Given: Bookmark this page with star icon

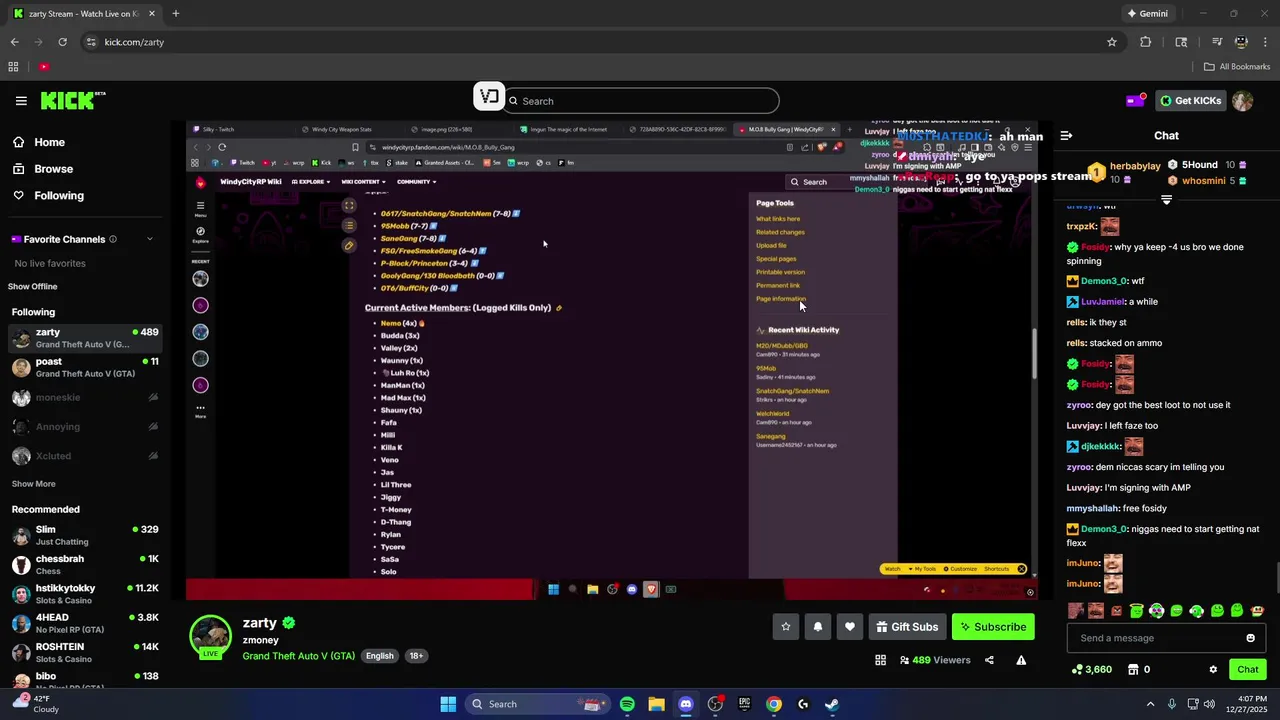Looking at the screenshot, I should pos(1111,42).
